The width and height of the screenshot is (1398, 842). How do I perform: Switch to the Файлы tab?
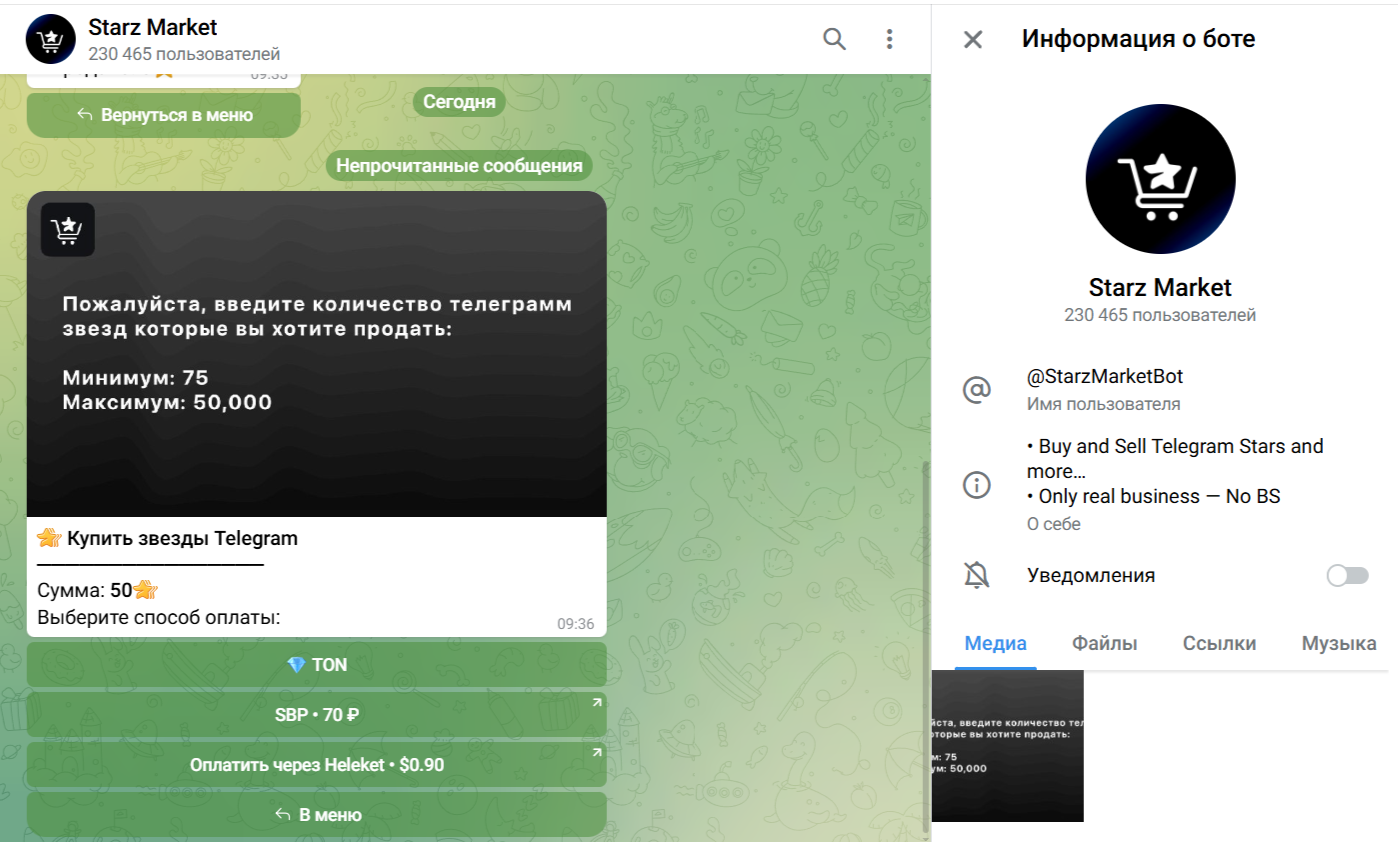1104,644
